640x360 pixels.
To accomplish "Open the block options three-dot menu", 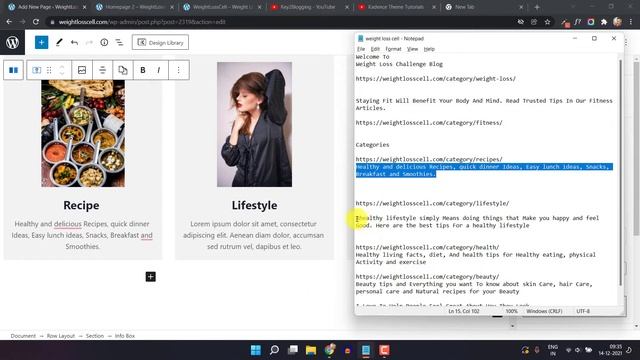I will pos(178,70).
